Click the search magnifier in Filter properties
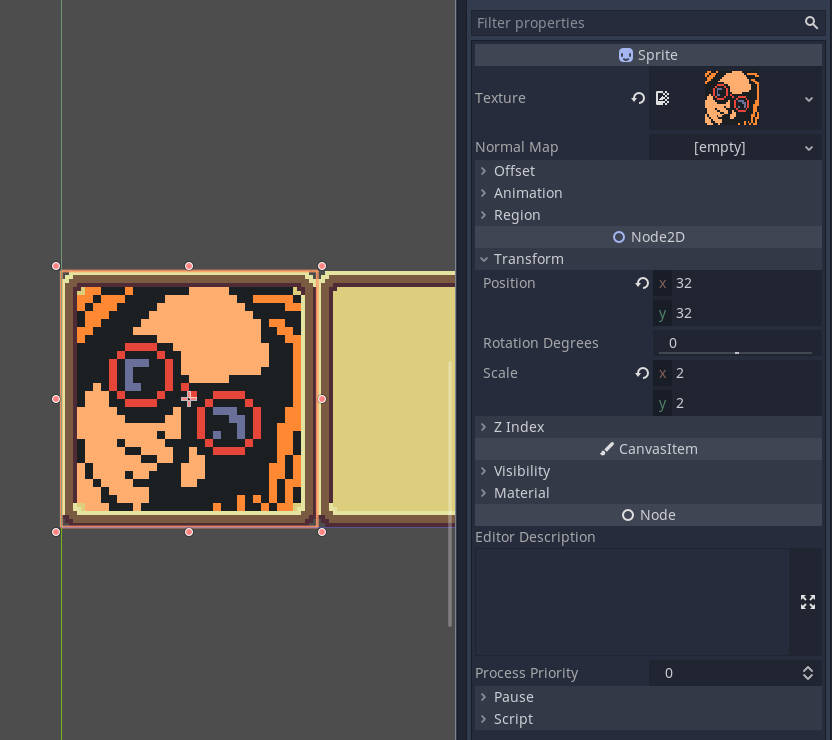 click(x=811, y=22)
